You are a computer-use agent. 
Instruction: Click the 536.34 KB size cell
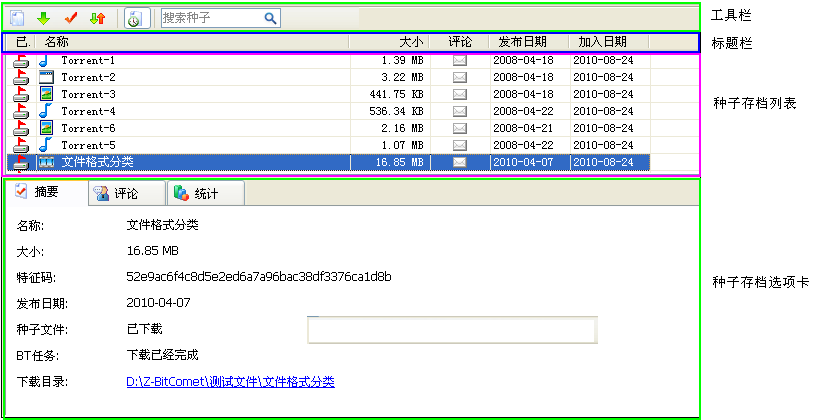pyautogui.click(x=396, y=111)
